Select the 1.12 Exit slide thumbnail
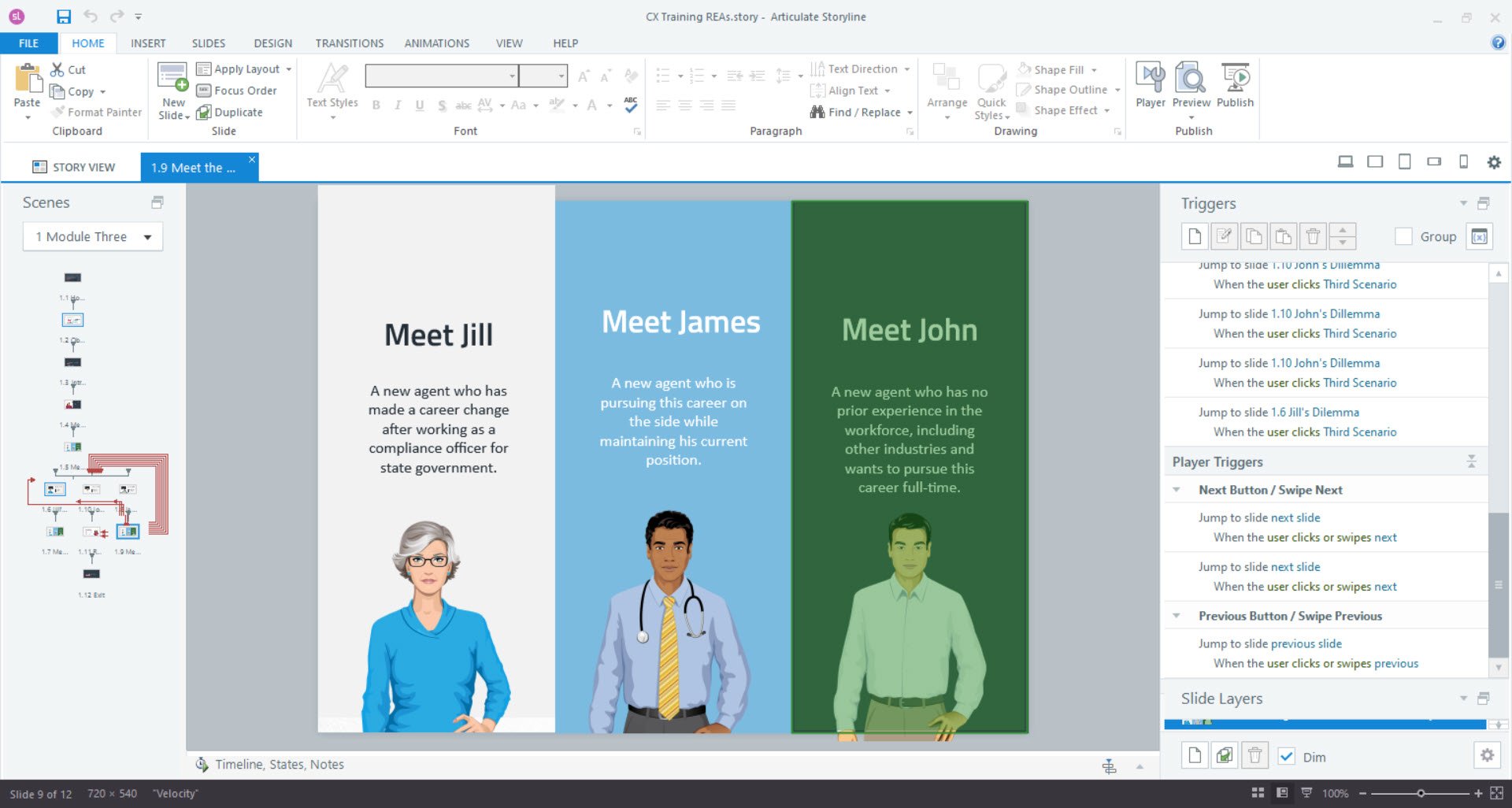Image resolution: width=1512 pixels, height=808 pixels. tap(91, 574)
